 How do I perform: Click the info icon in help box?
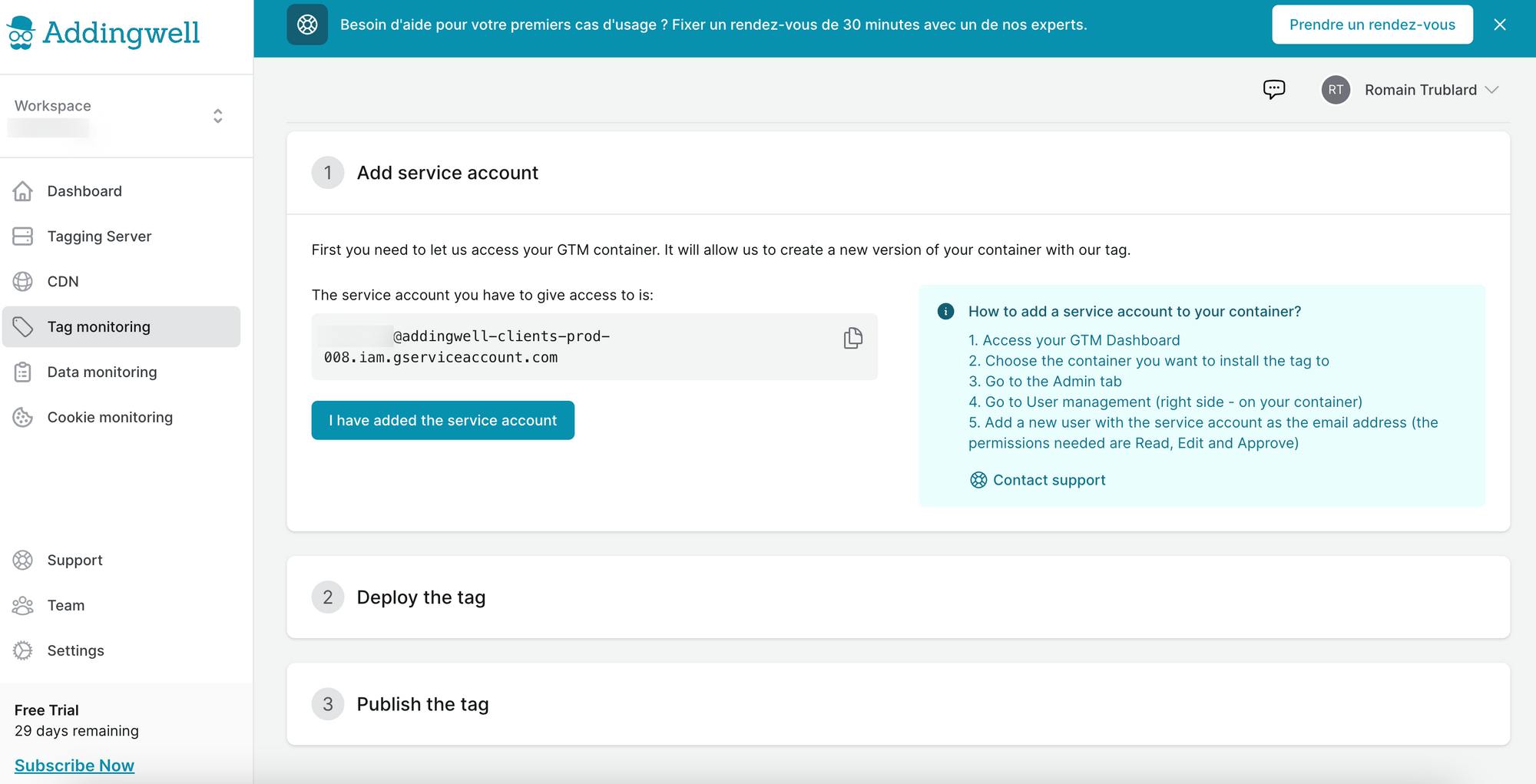pos(946,312)
